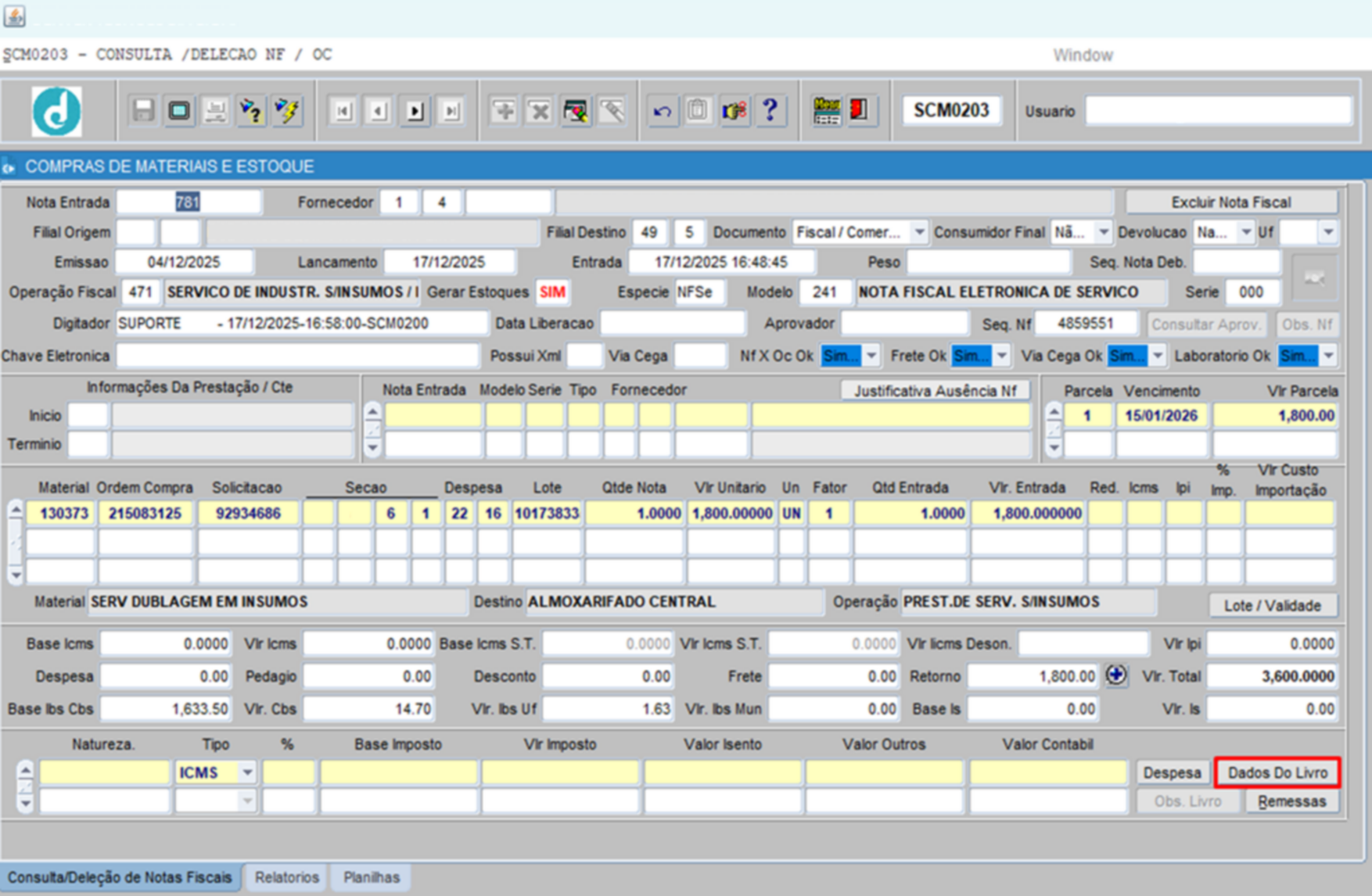Expand the ICMS Tipo dropdown
This screenshot has height=896, width=1372.
coord(246,772)
